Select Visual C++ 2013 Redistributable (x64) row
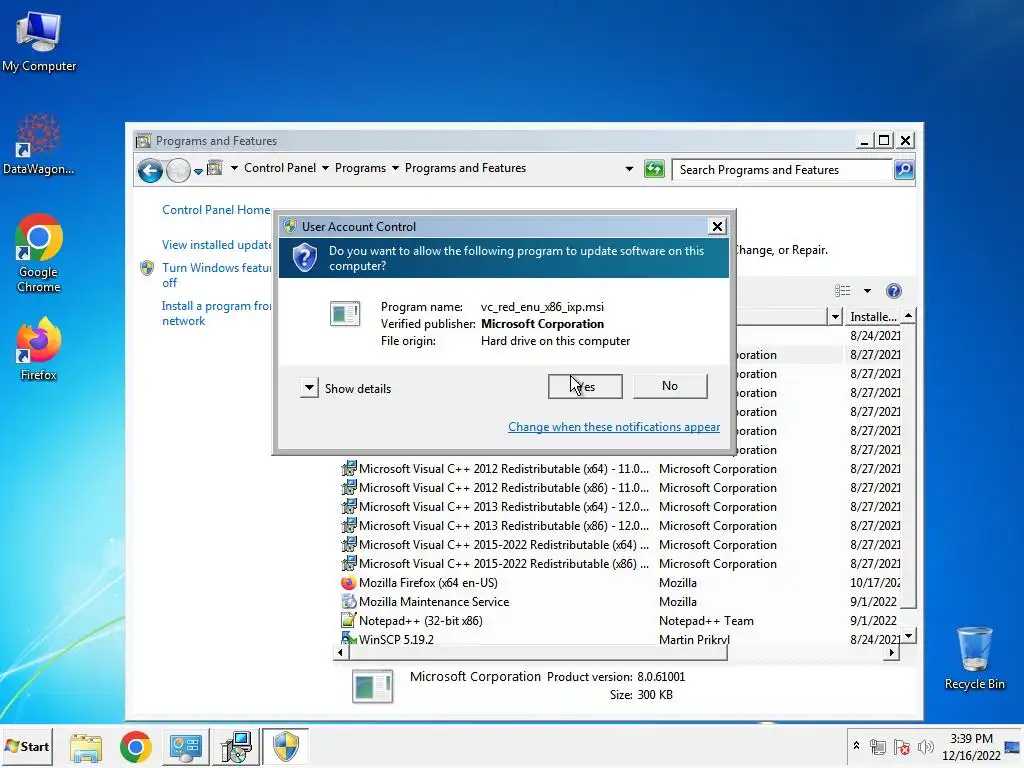Screen dimensions: 1024x768 coord(620,507)
